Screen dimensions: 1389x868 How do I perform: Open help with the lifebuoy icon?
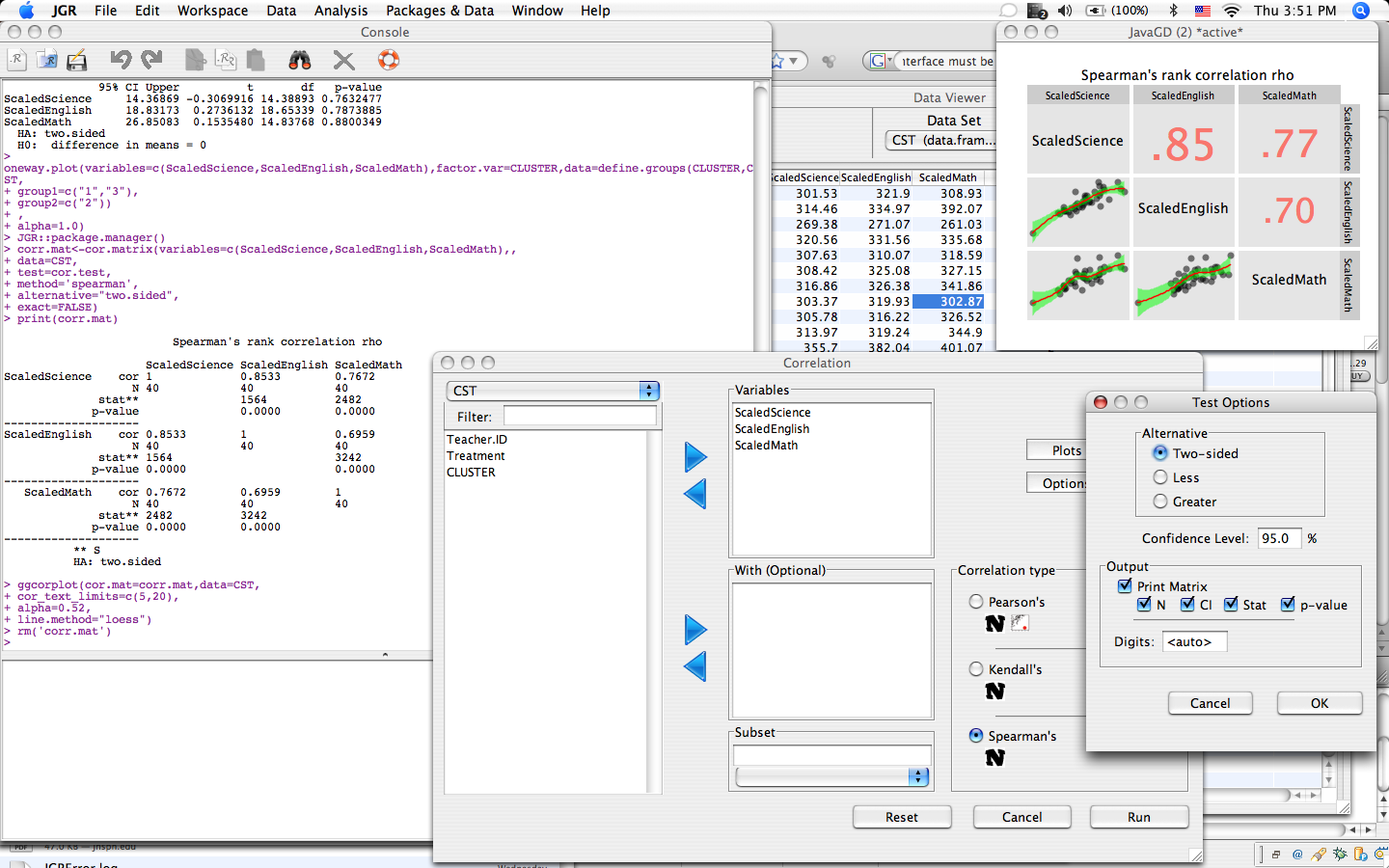point(389,60)
